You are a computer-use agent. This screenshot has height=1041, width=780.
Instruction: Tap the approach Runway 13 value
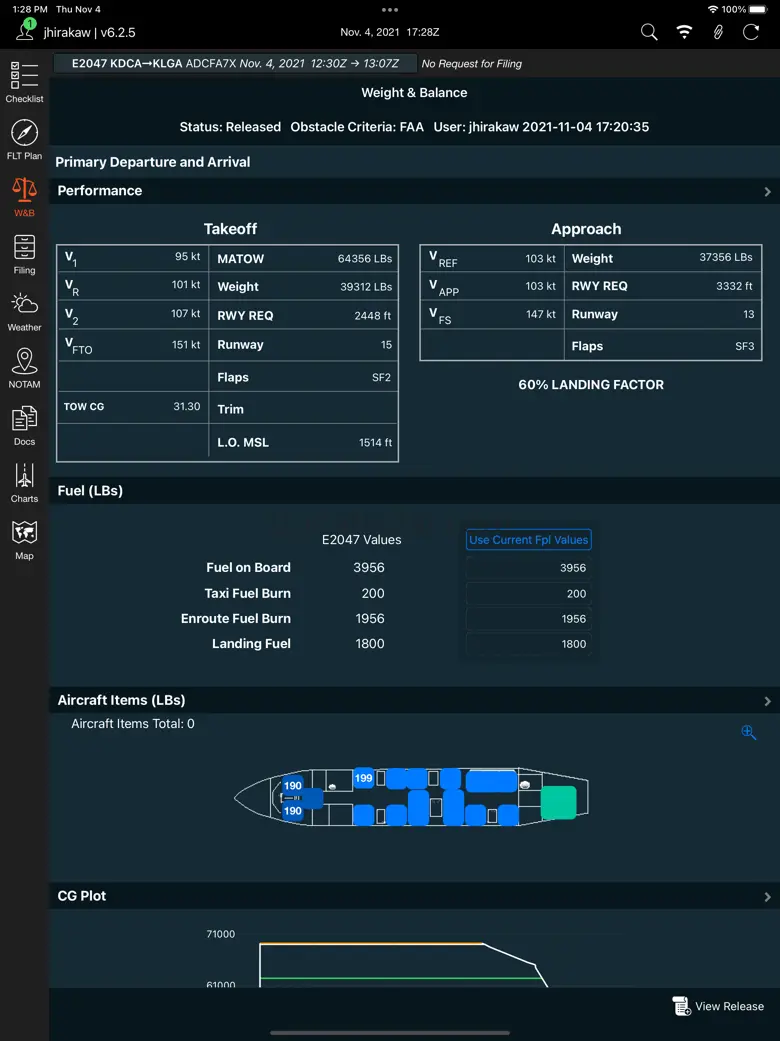(x=749, y=315)
